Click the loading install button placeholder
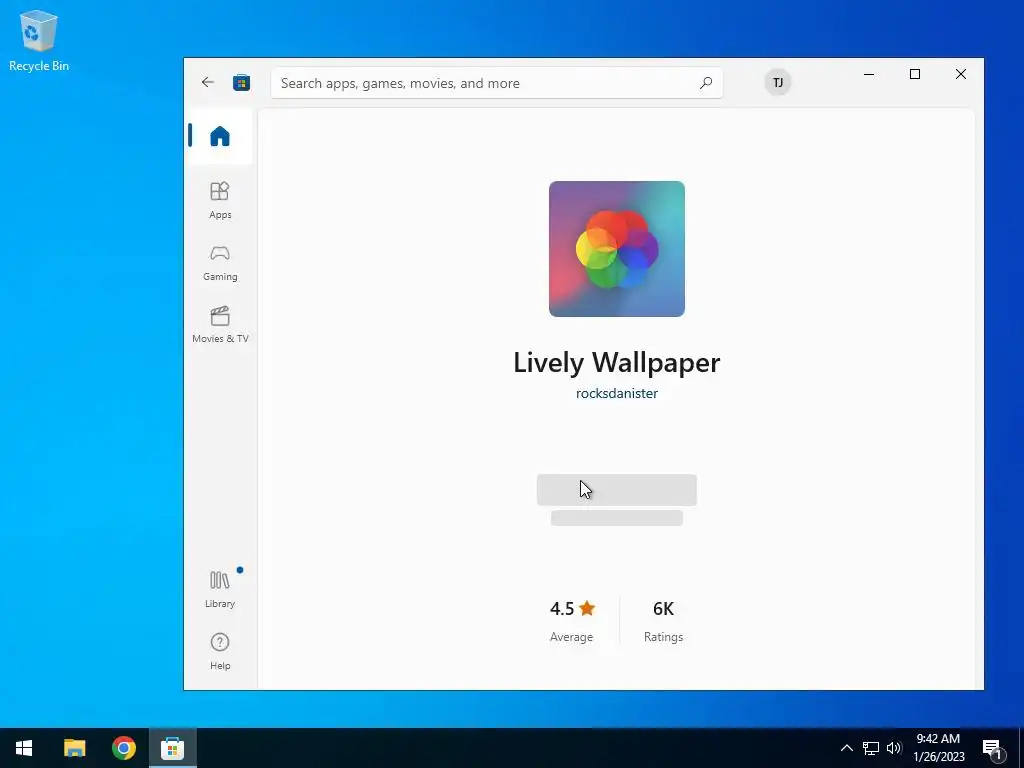 tap(616, 490)
